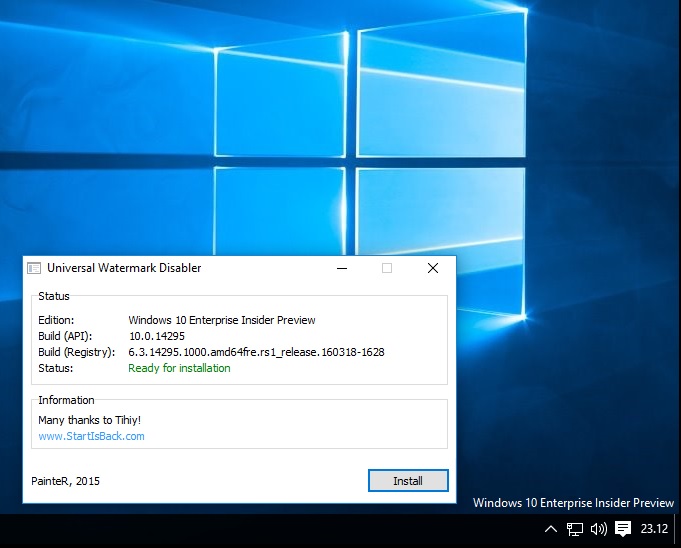This screenshot has width=681, height=548.
Task: Minimize the Universal Watermark Disabler window
Action: coord(342,268)
